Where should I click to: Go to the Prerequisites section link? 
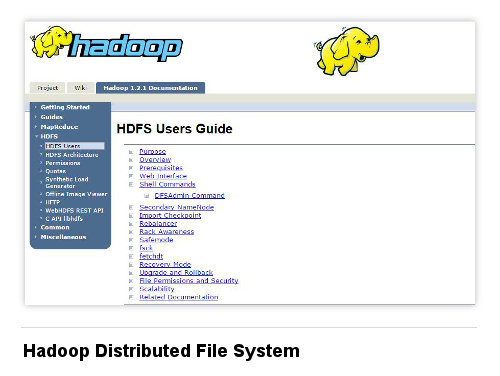point(161,168)
